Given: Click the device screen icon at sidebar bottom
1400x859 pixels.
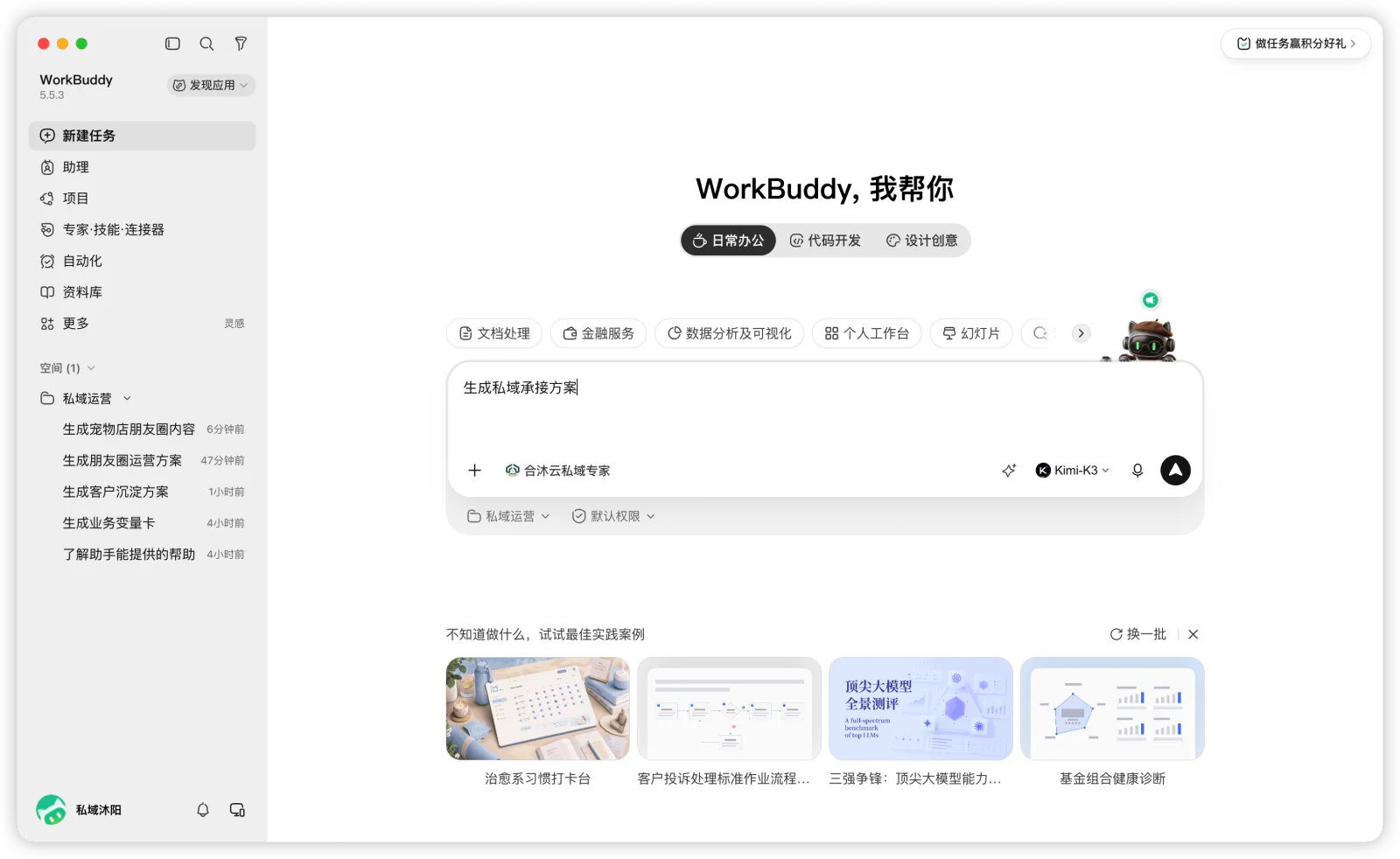Looking at the screenshot, I should [x=237, y=810].
